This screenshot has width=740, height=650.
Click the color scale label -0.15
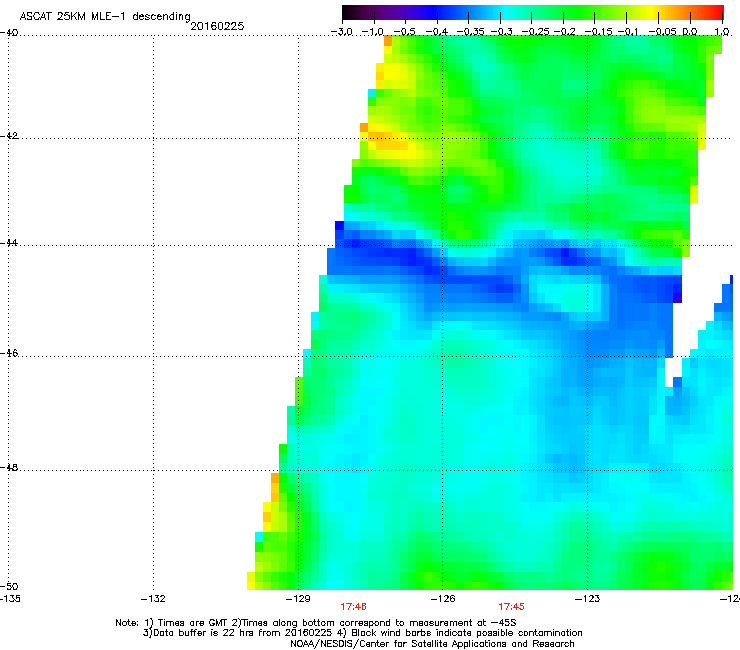coord(598,32)
